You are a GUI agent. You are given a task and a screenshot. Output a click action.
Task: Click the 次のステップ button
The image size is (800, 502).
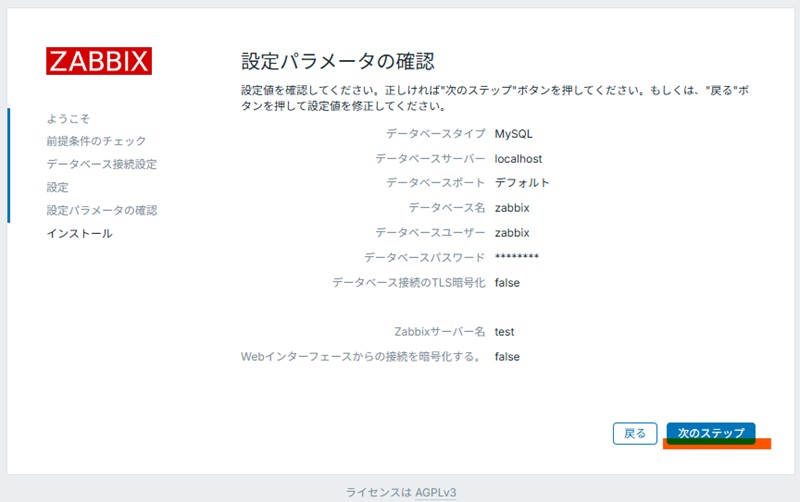(x=711, y=433)
